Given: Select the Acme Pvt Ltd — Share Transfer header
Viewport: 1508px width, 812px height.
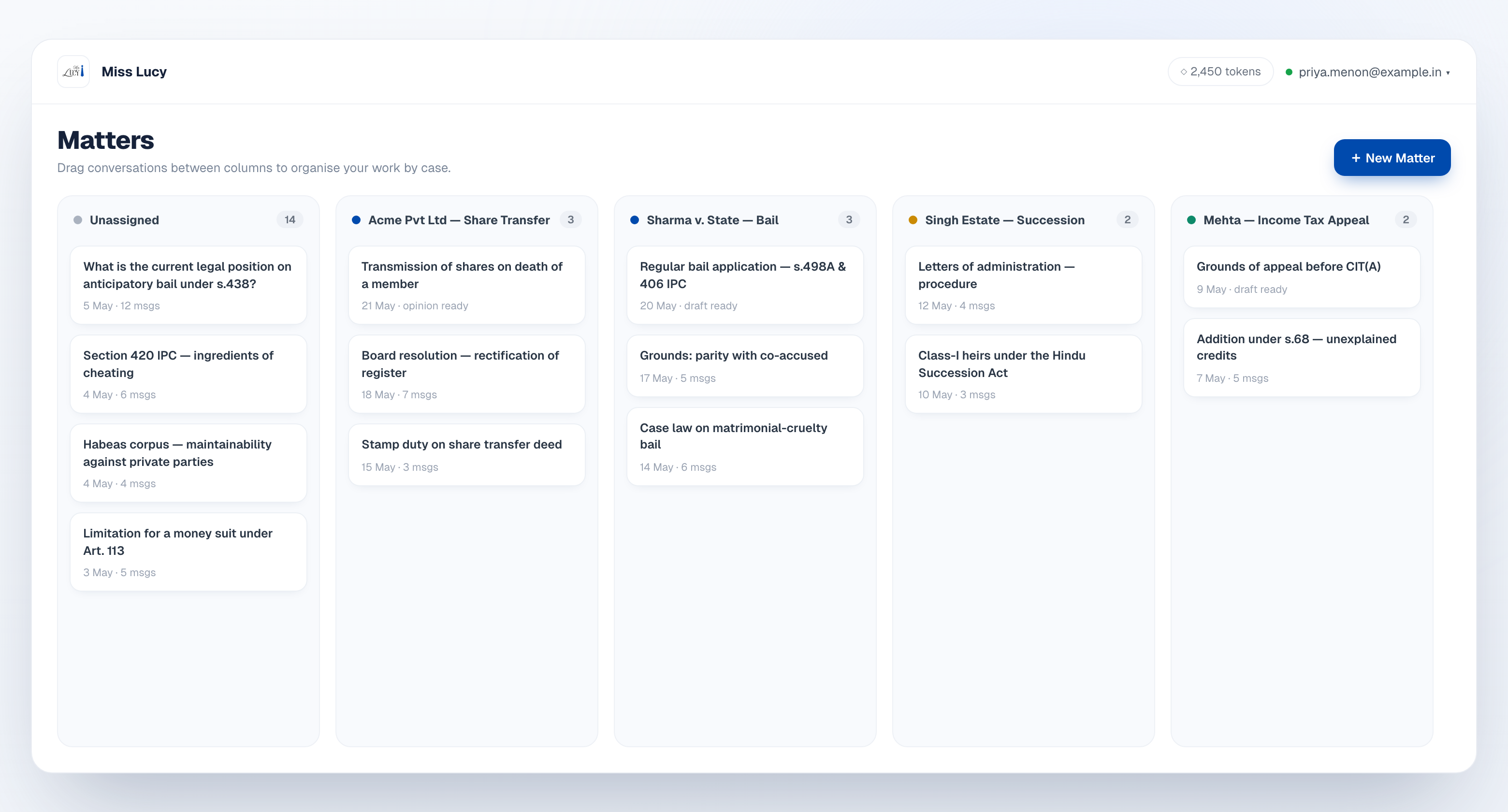Looking at the screenshot, I should [x=458, y=220].
